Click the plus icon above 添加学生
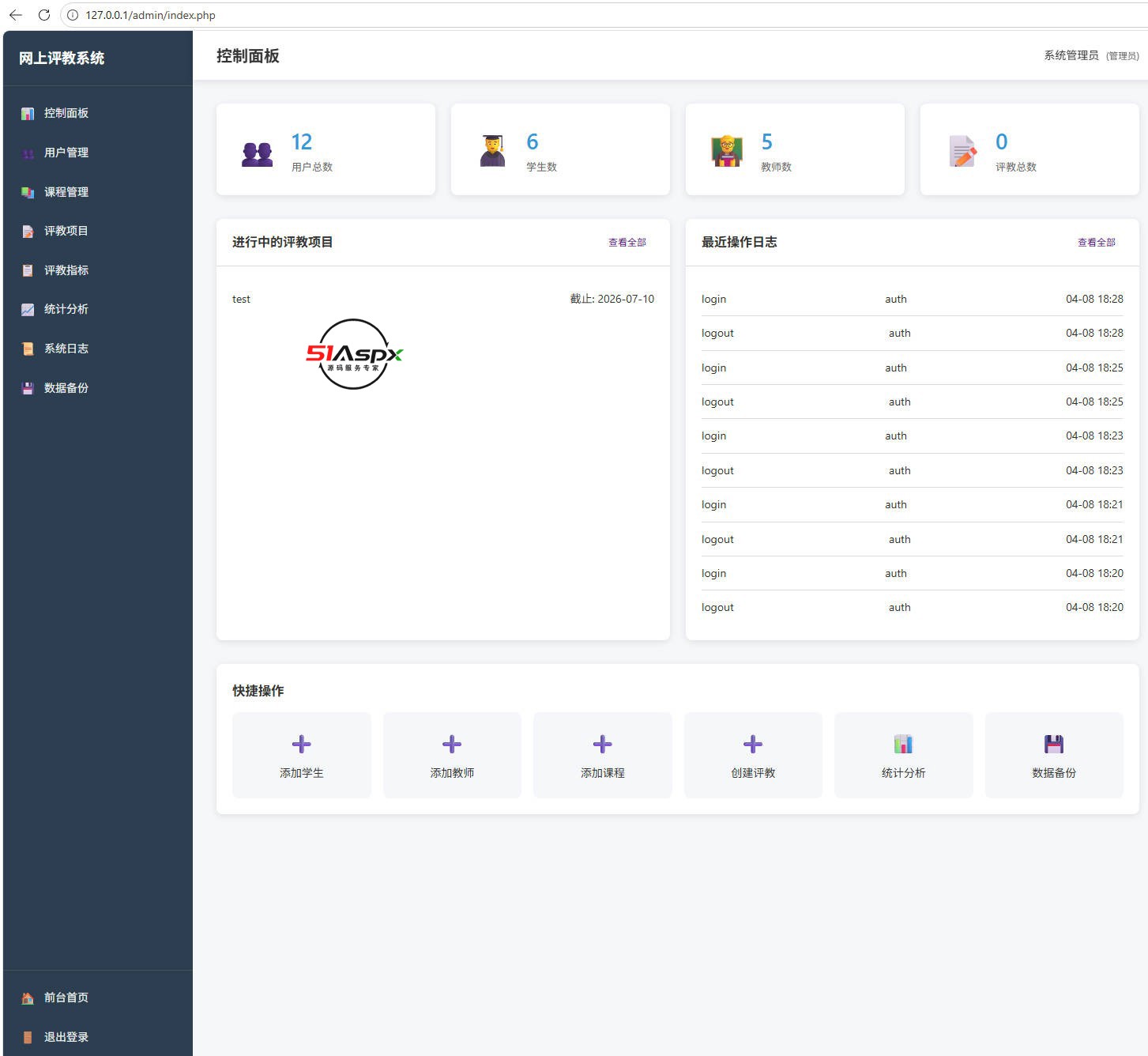 (301, 744)
